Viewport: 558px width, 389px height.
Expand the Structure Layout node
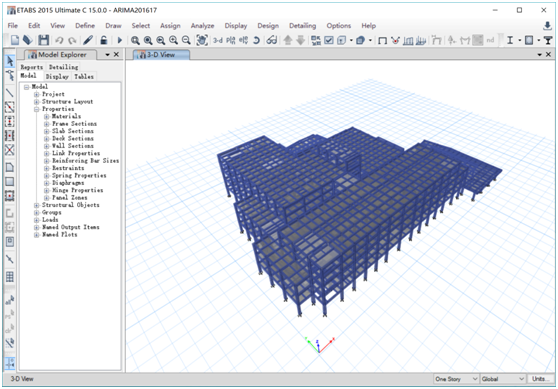pyautogui.click(x=36, y=102)
